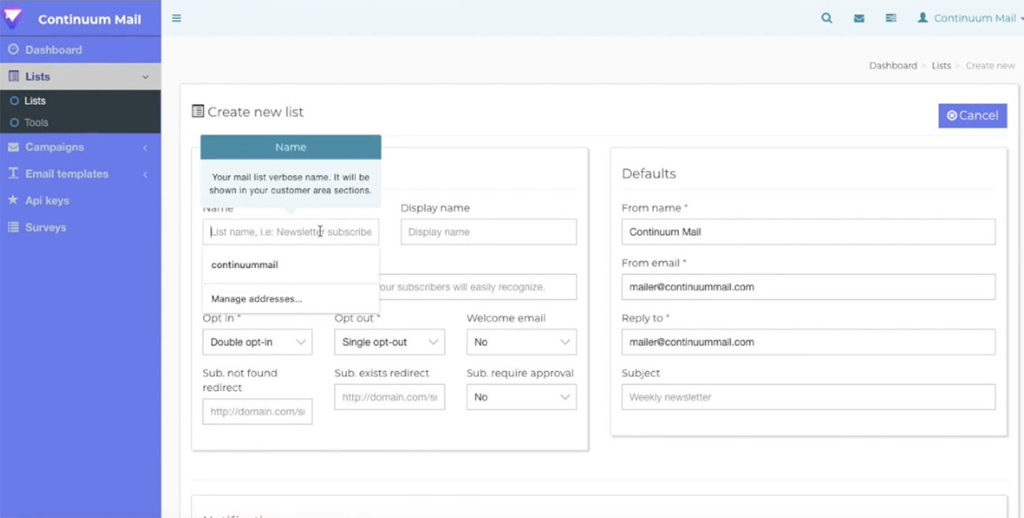This screenshot has height=518, width=1024.
Task: Click the Email templates text icon
Action: 13,173
